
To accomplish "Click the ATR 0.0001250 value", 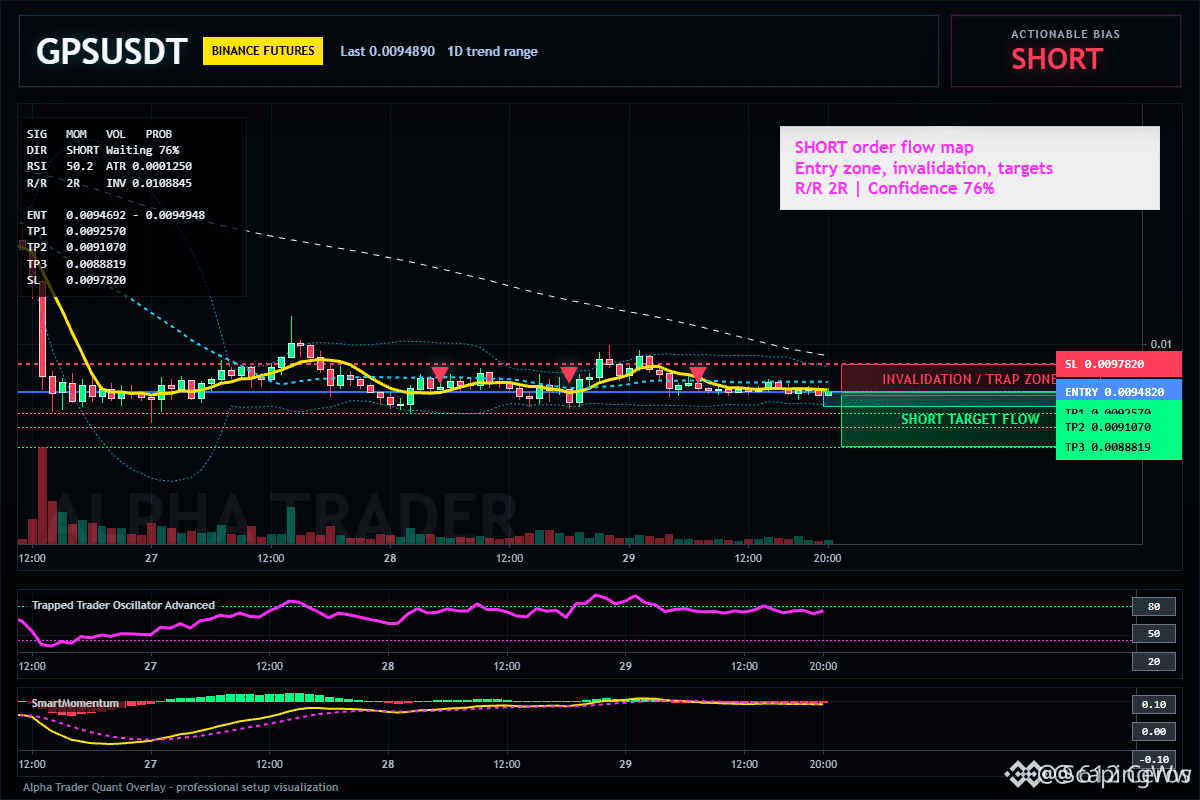I will tap(149, 166).
